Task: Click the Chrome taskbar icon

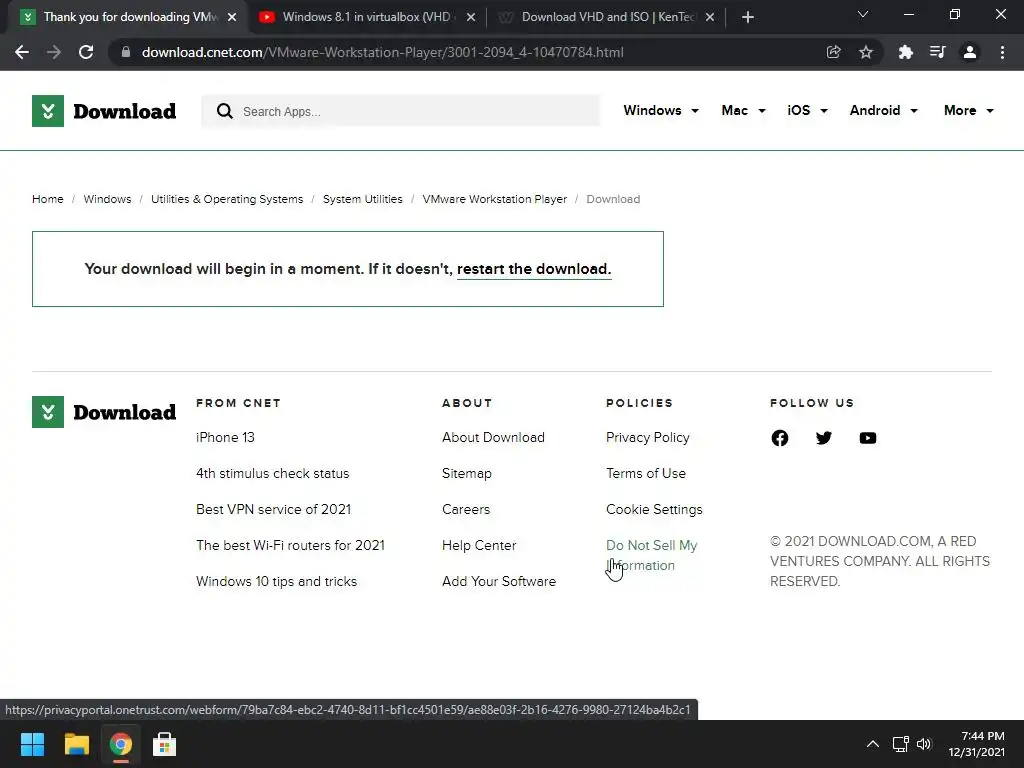Action: coord(121,744)
